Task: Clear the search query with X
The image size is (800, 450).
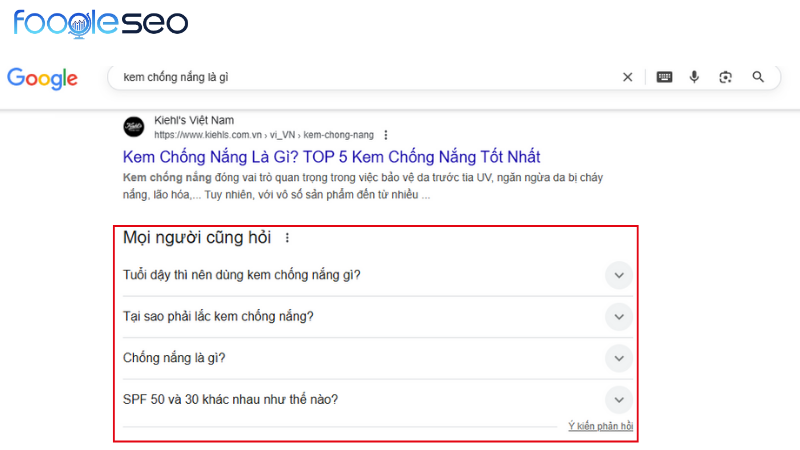Action: [x=628, y=77]
